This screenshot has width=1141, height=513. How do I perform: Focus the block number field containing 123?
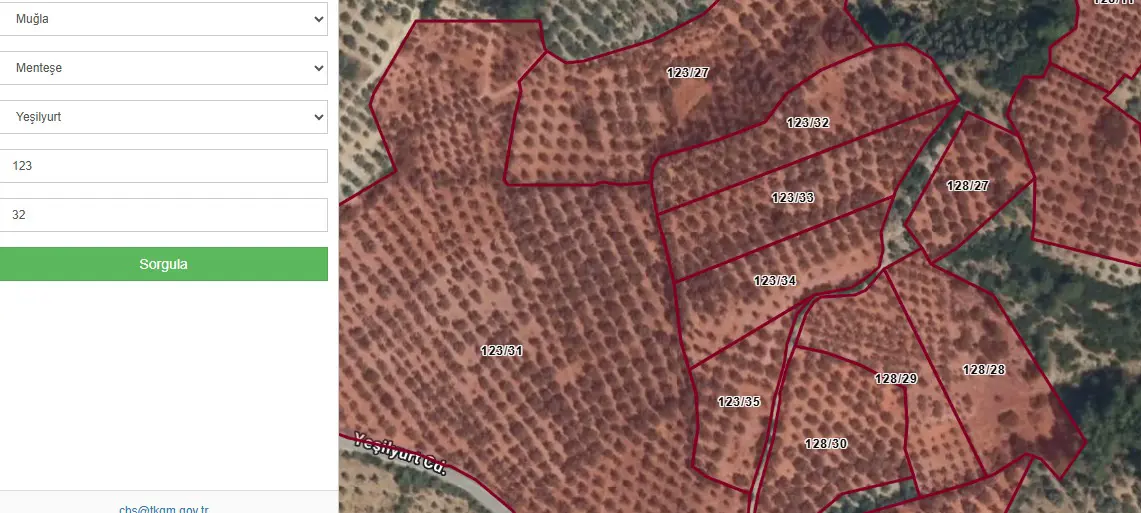164,166
